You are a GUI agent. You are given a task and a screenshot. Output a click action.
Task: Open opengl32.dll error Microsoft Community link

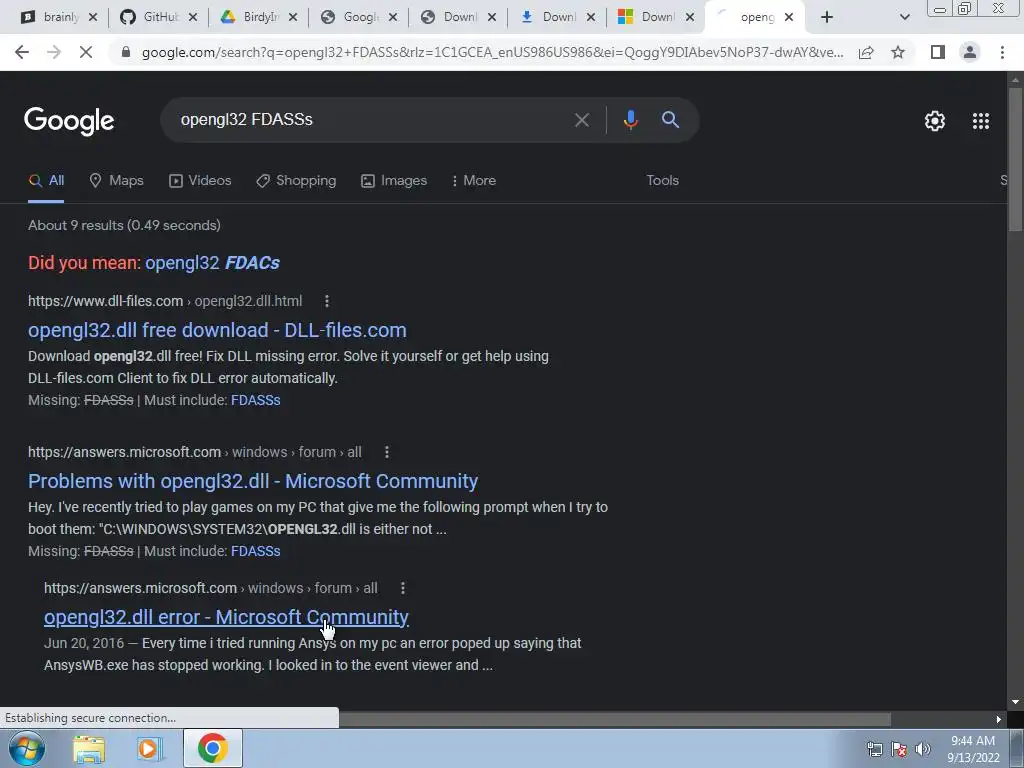pos(226,616)
